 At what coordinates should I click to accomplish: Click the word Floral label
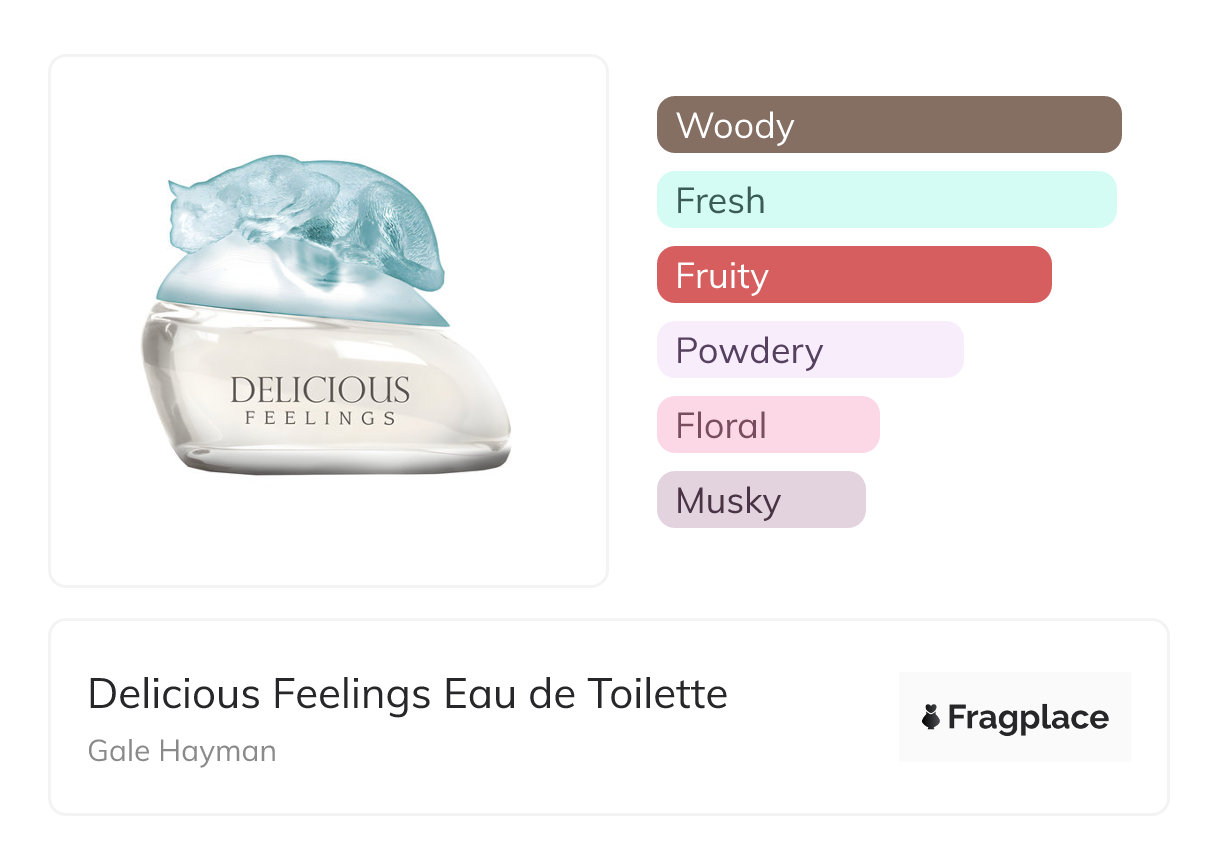pos(721,426)
